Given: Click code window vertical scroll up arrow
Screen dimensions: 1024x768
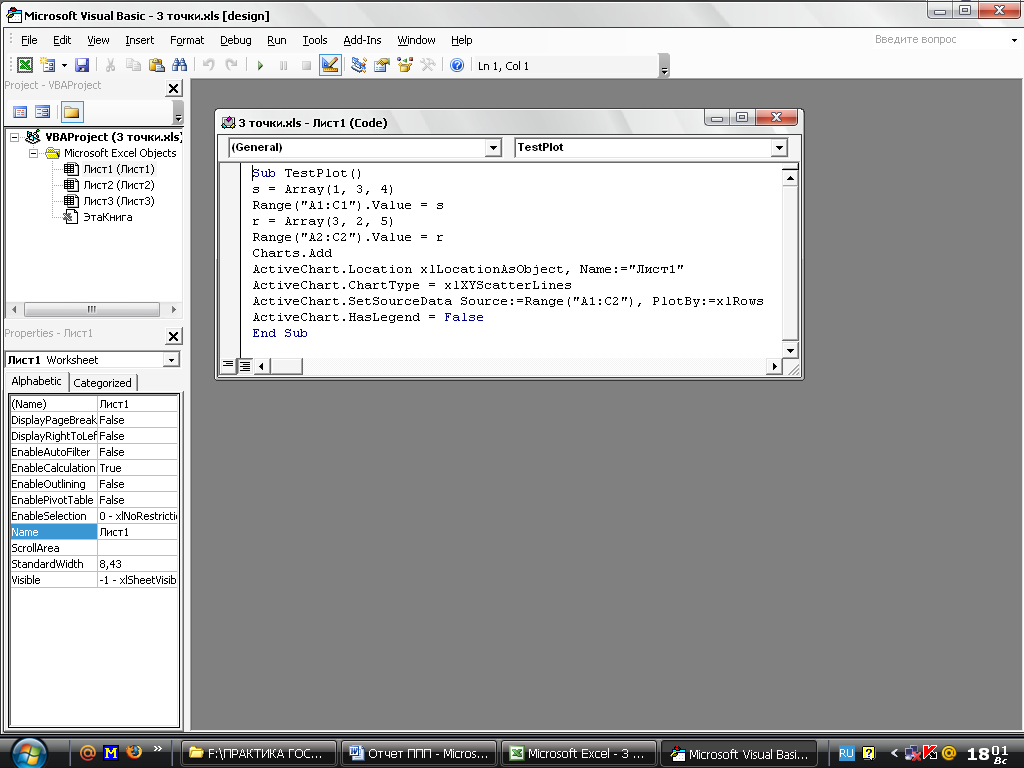Looking at the screenshot, I should coord(790,178).
